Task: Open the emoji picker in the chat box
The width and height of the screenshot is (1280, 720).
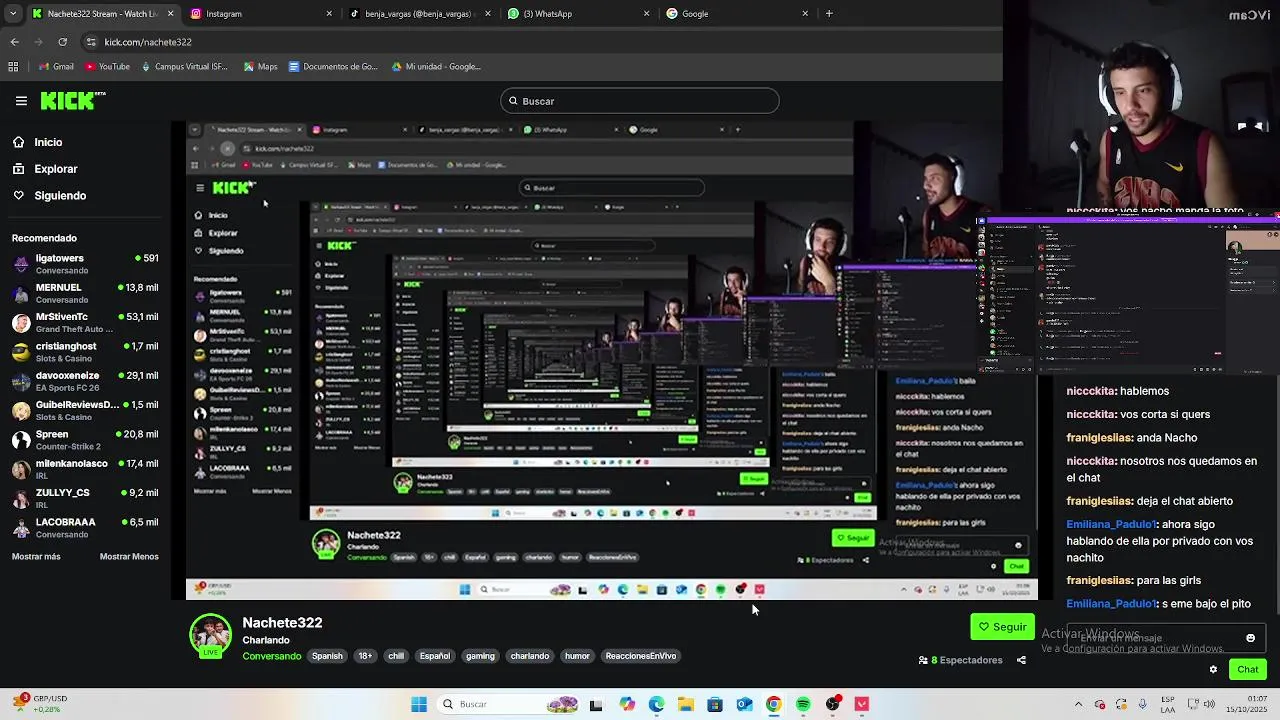Action: 1250,638
